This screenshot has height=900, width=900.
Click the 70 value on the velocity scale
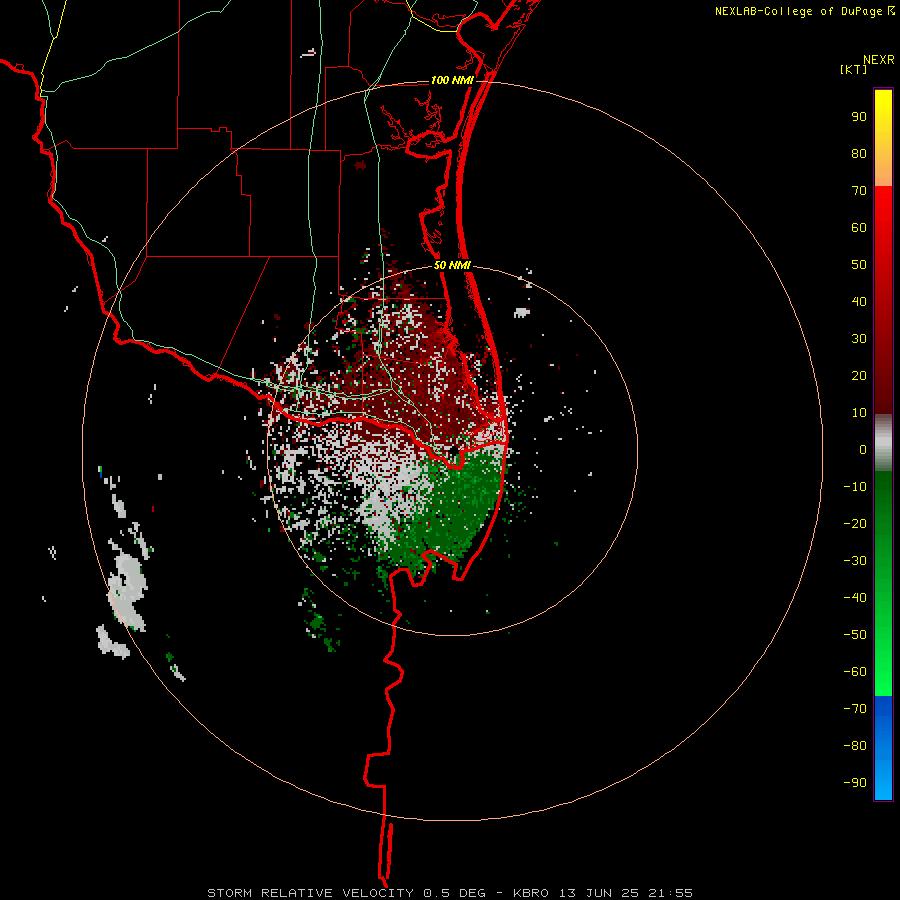pyautogui.click(x=859, y=191)
